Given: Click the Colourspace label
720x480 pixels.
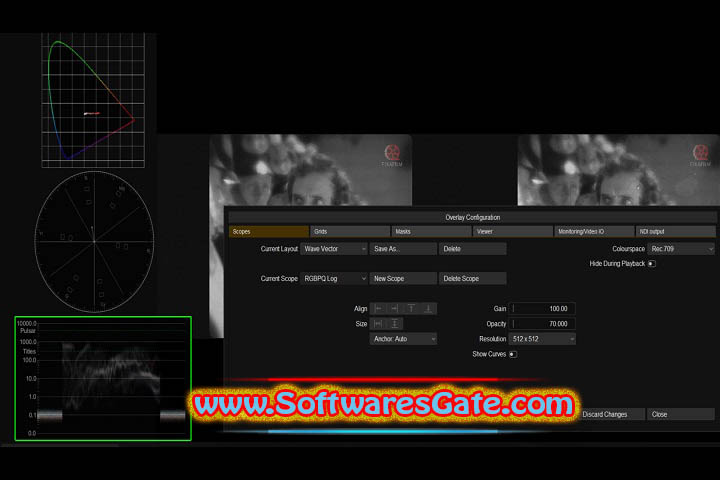Looking at the screenshot, I should coord(628,248).
